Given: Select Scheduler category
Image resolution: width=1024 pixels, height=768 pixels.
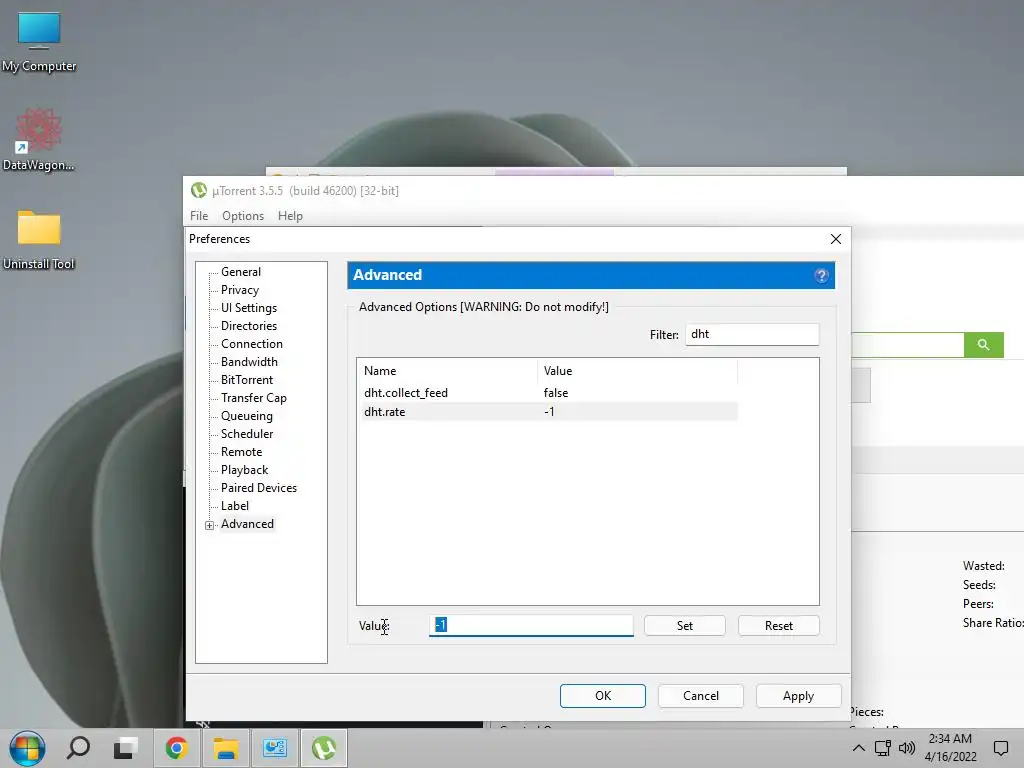Looking at the screenshot, I should [x=247, y=434].
